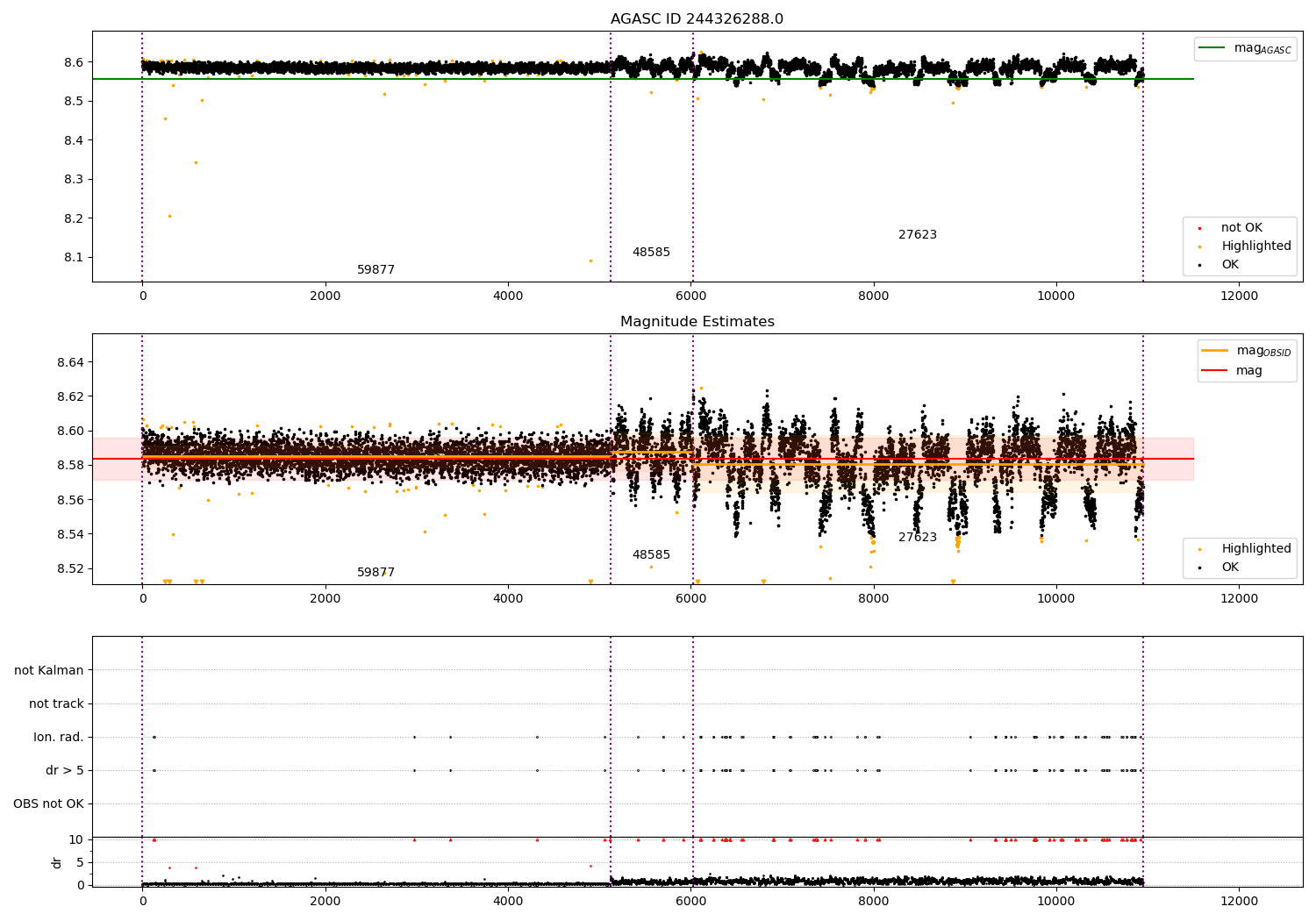The height and width of the screenshot is (921, 1316).
Task: Select the 'not Kalman' y-axis label
Action: (49, 670)
